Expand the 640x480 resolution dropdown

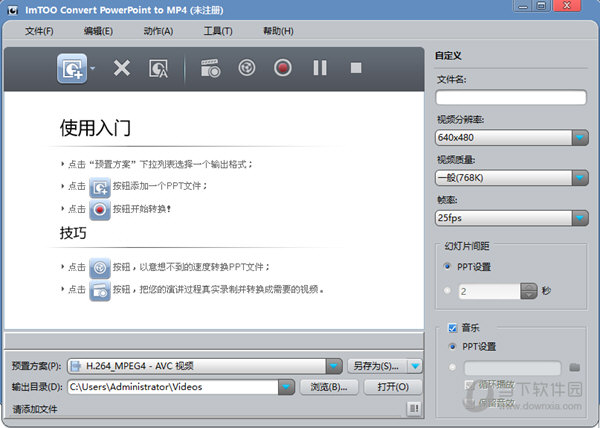coord(580,137)
